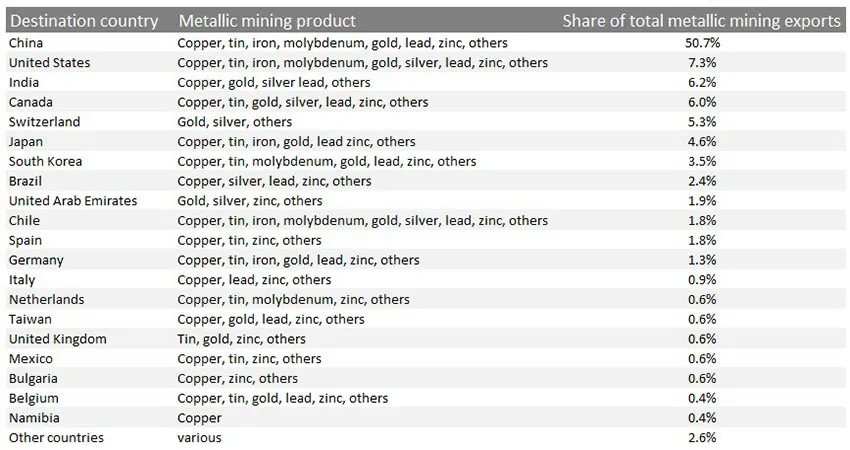
Task: Select Namibia's Copper product cell
Action: coord(199,419)
